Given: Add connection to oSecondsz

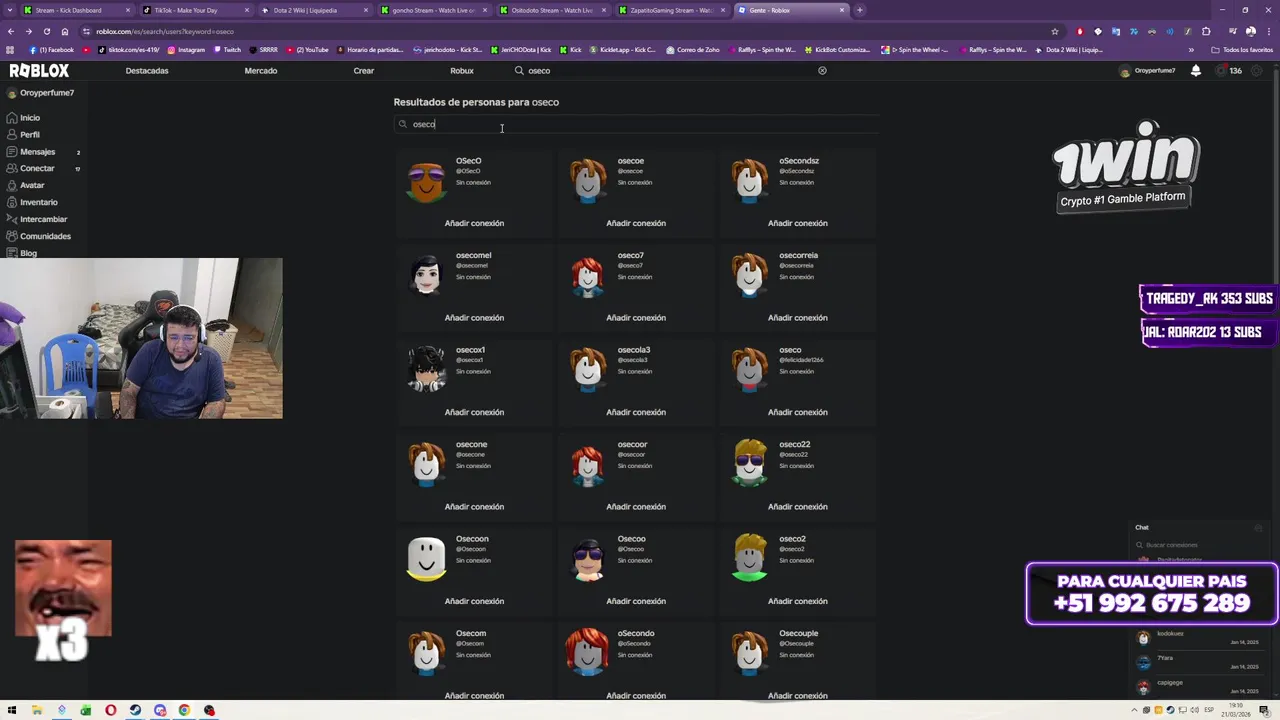Looking at the screenshot, I should pos(797,223).
